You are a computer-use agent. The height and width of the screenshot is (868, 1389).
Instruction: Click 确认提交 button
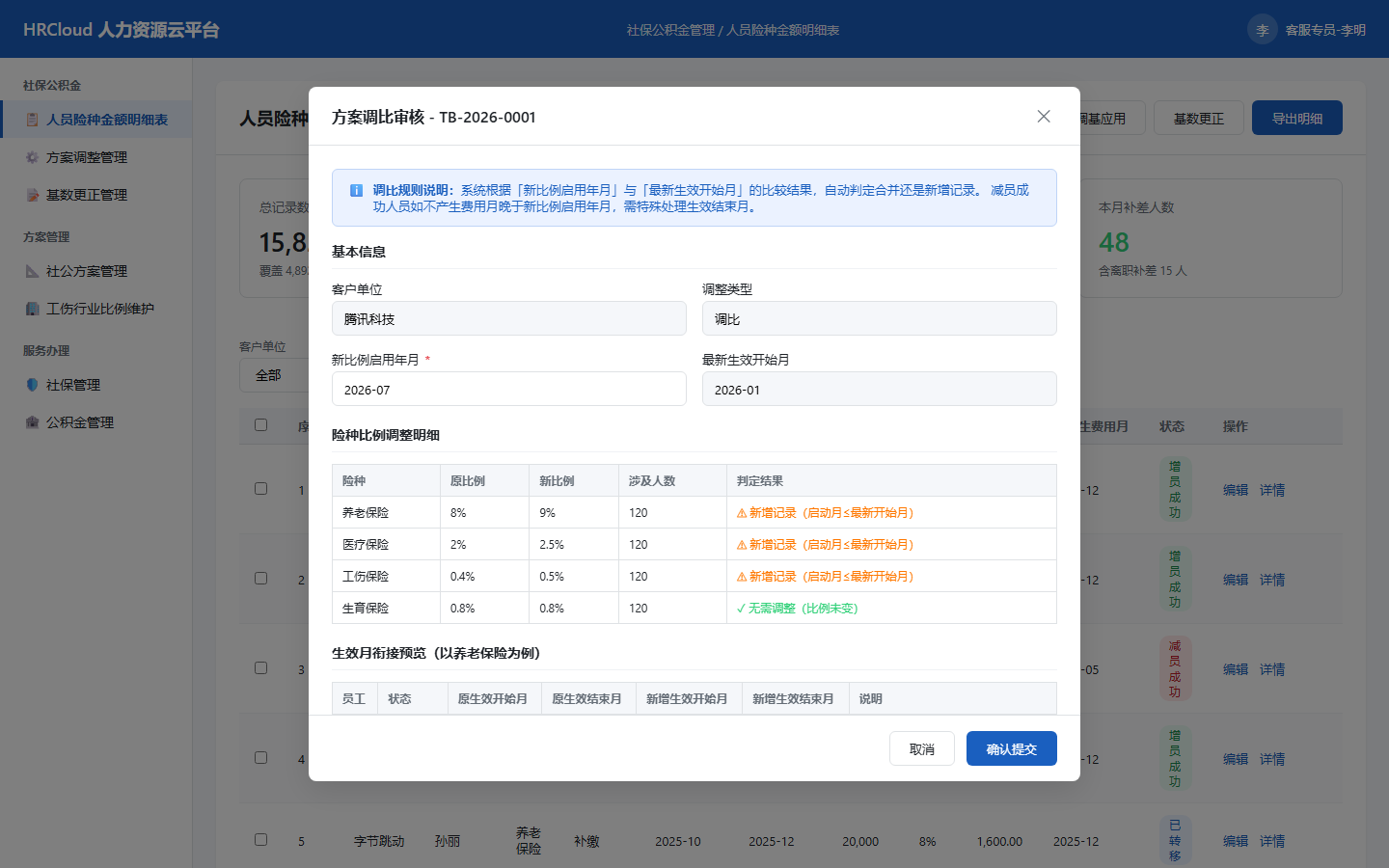(x=1012, y=748)
